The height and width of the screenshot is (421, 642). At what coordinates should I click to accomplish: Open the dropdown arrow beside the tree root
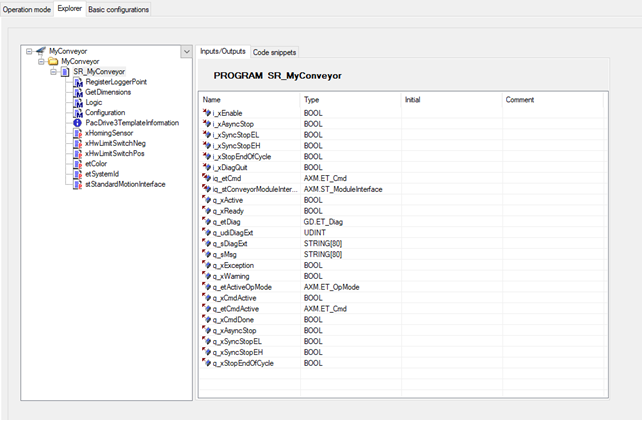pos(186,50)
